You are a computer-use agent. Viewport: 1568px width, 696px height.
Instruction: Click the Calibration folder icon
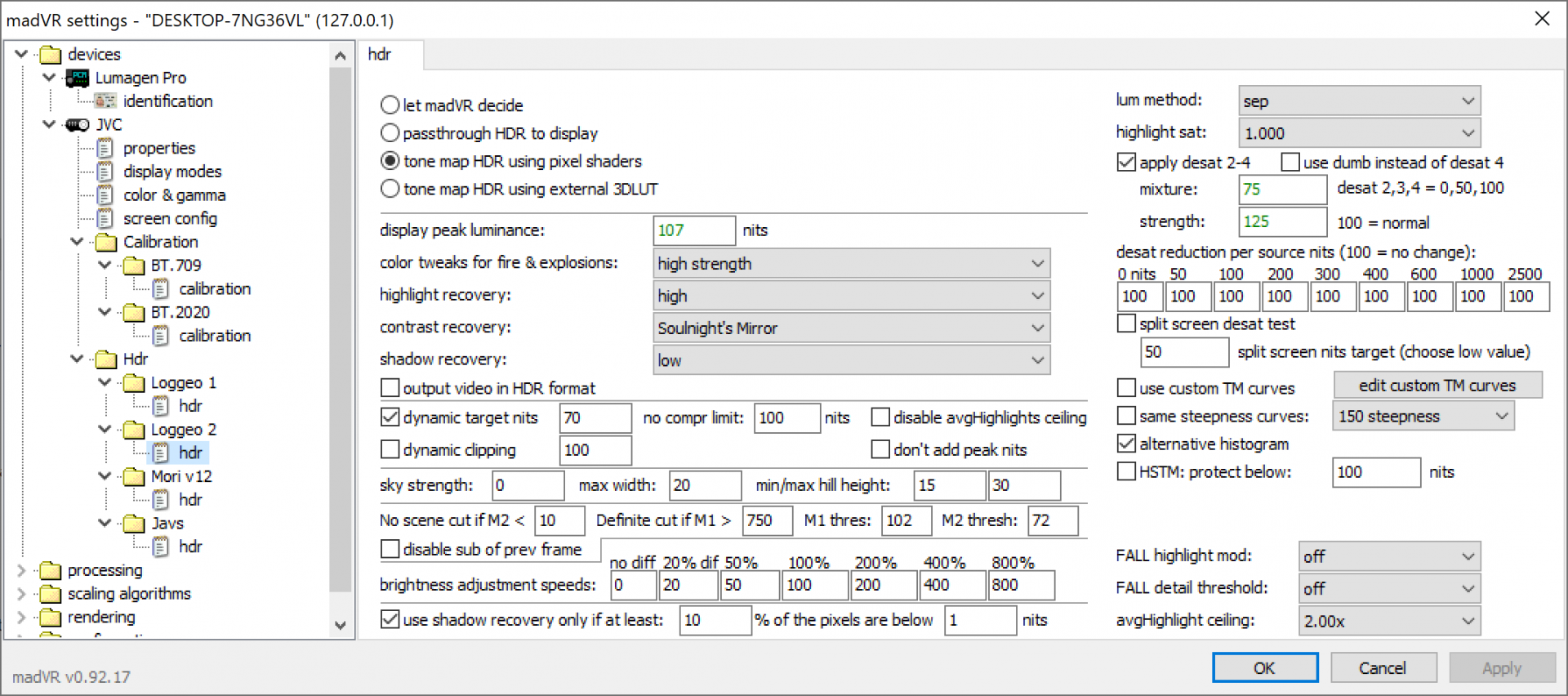point(105,243)
